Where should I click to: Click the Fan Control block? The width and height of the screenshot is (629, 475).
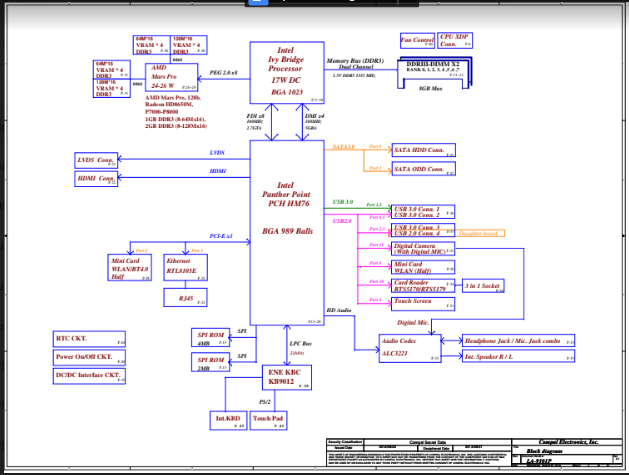point(417,41)
